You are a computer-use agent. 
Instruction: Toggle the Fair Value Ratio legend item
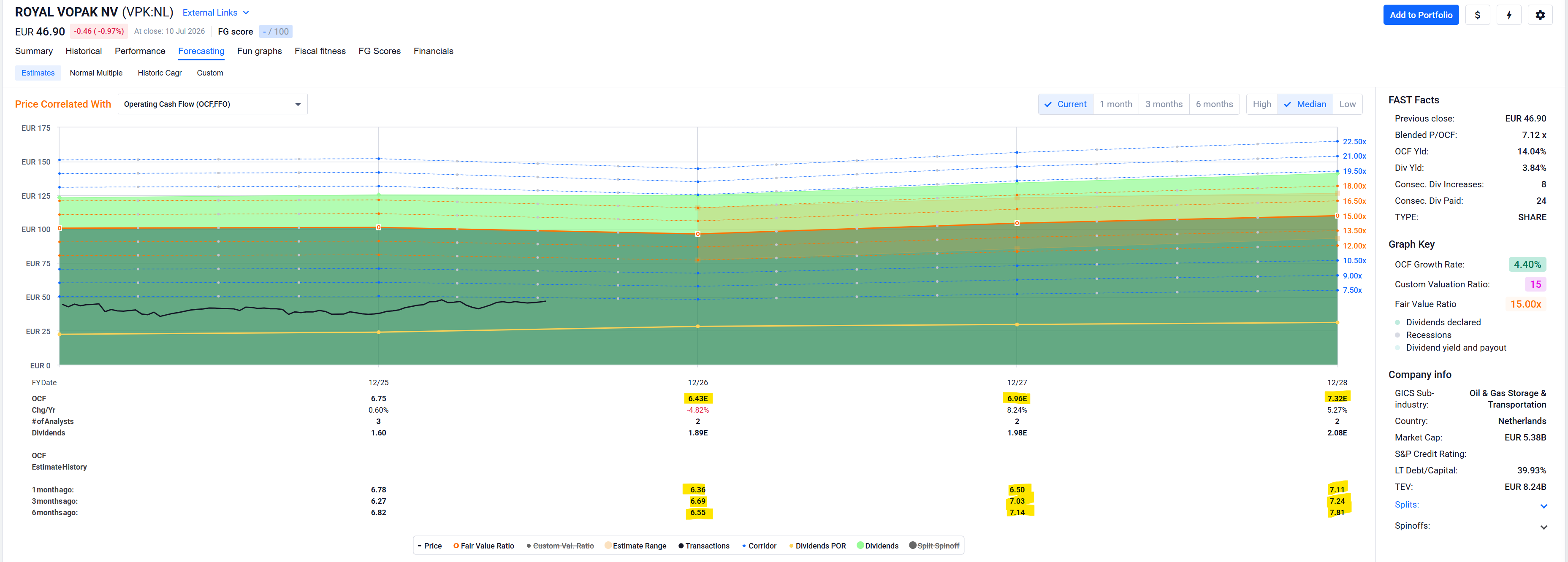(484, 546)
